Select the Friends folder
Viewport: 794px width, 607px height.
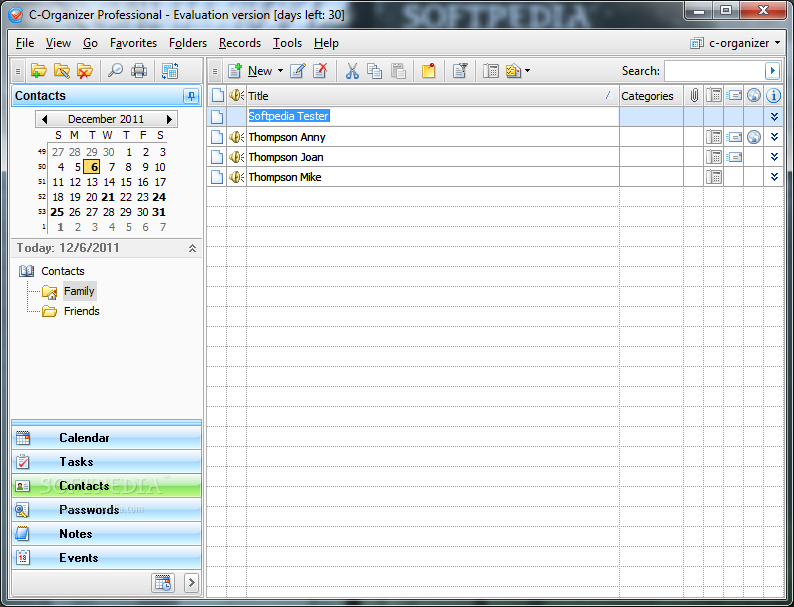(82, 311)
